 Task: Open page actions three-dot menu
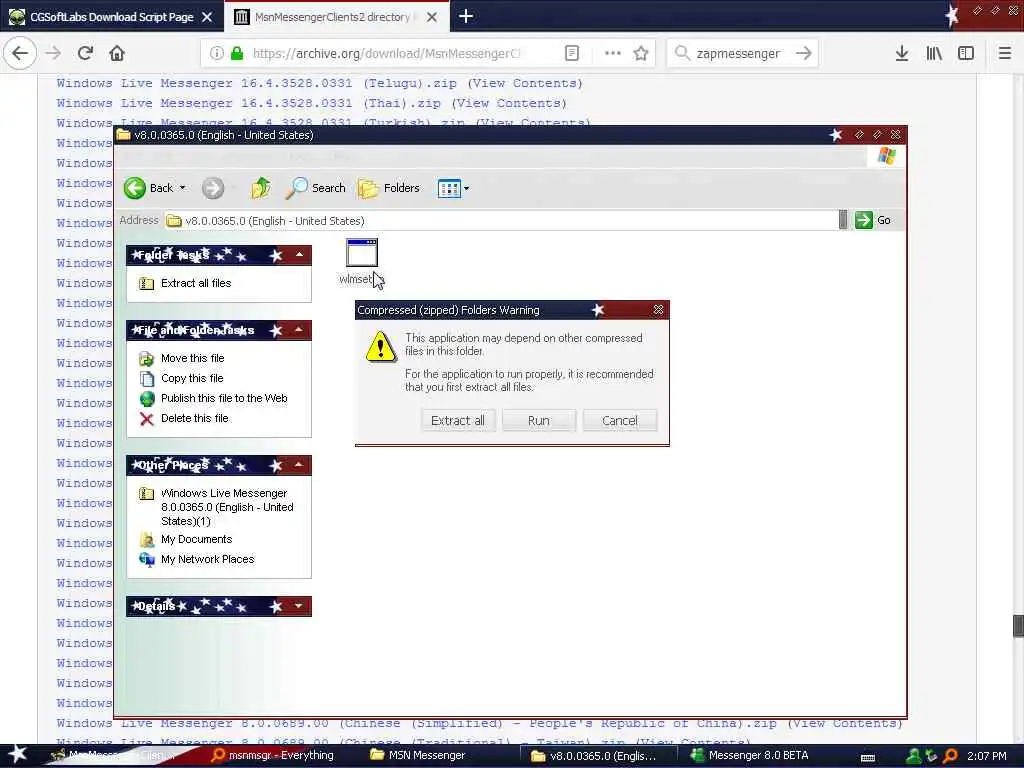tap(613, 54)
